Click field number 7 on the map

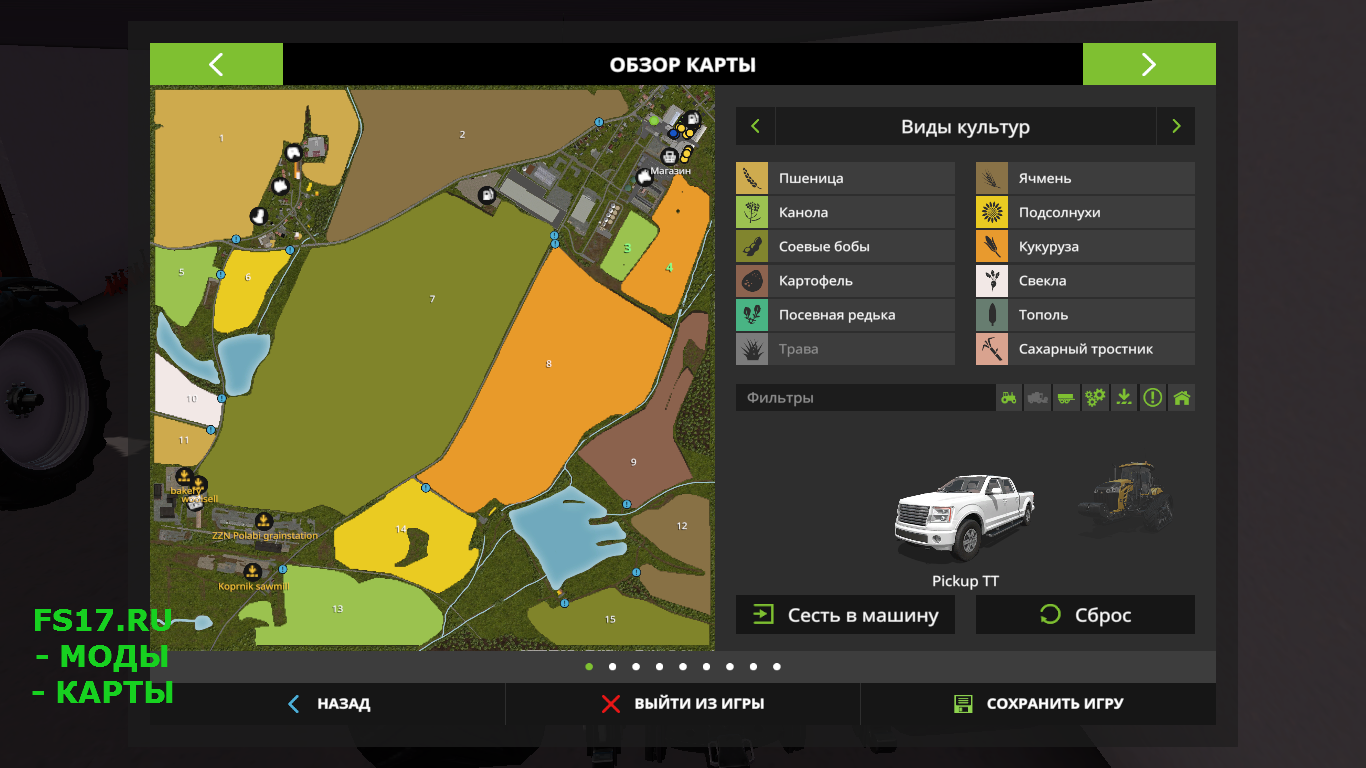pos(432,299)
